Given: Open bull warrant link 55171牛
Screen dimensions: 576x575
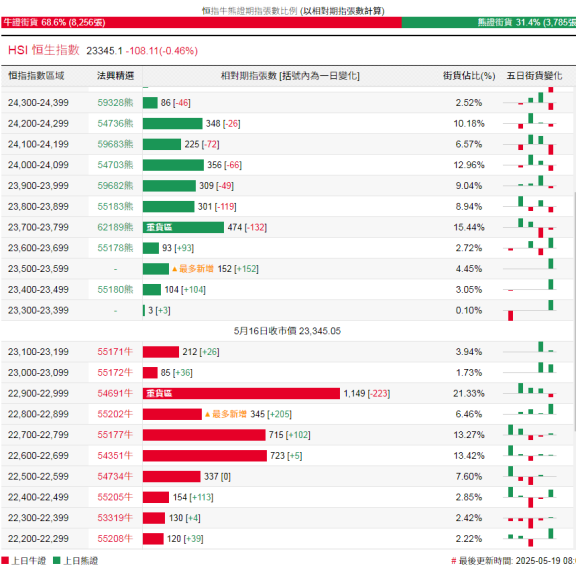Looking at the screenshot, I should (115, 352).
